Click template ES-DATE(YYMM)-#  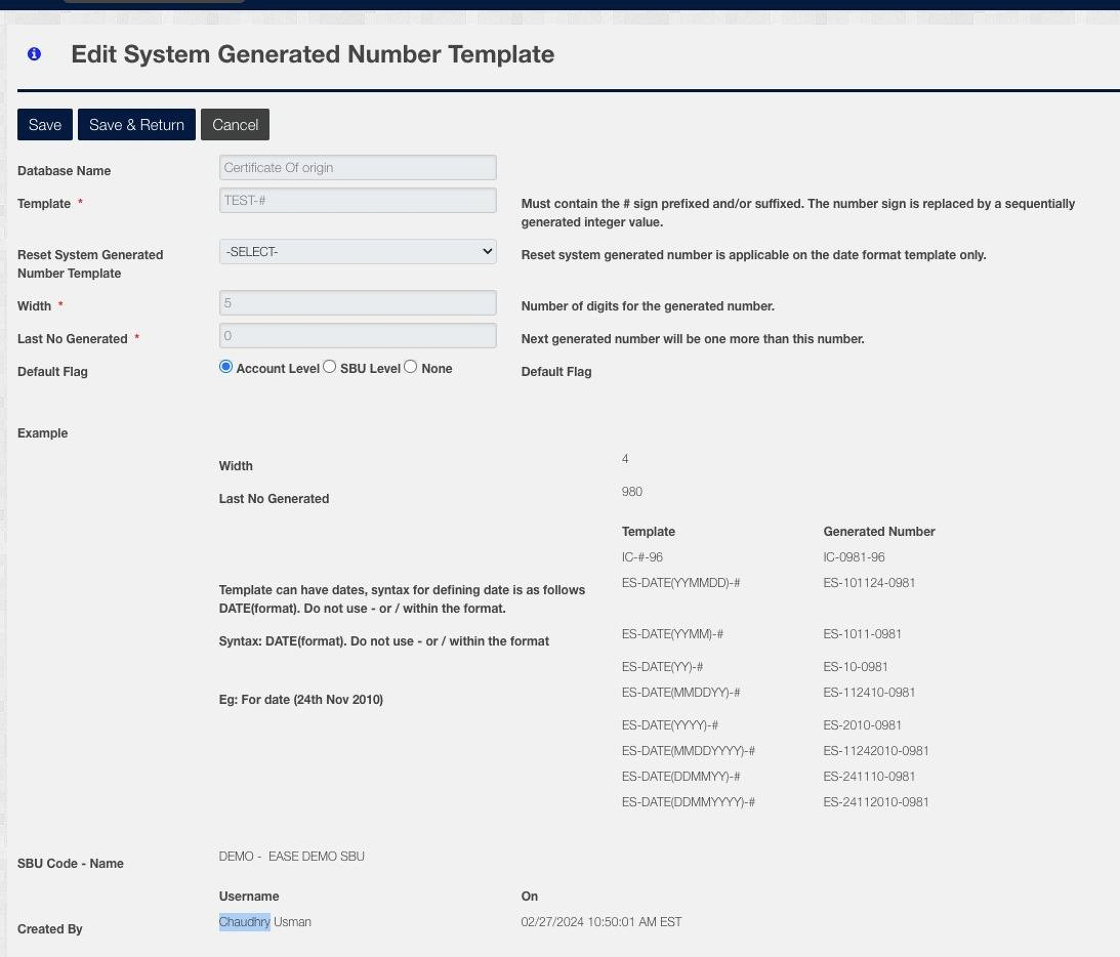(x=672, y=634)
